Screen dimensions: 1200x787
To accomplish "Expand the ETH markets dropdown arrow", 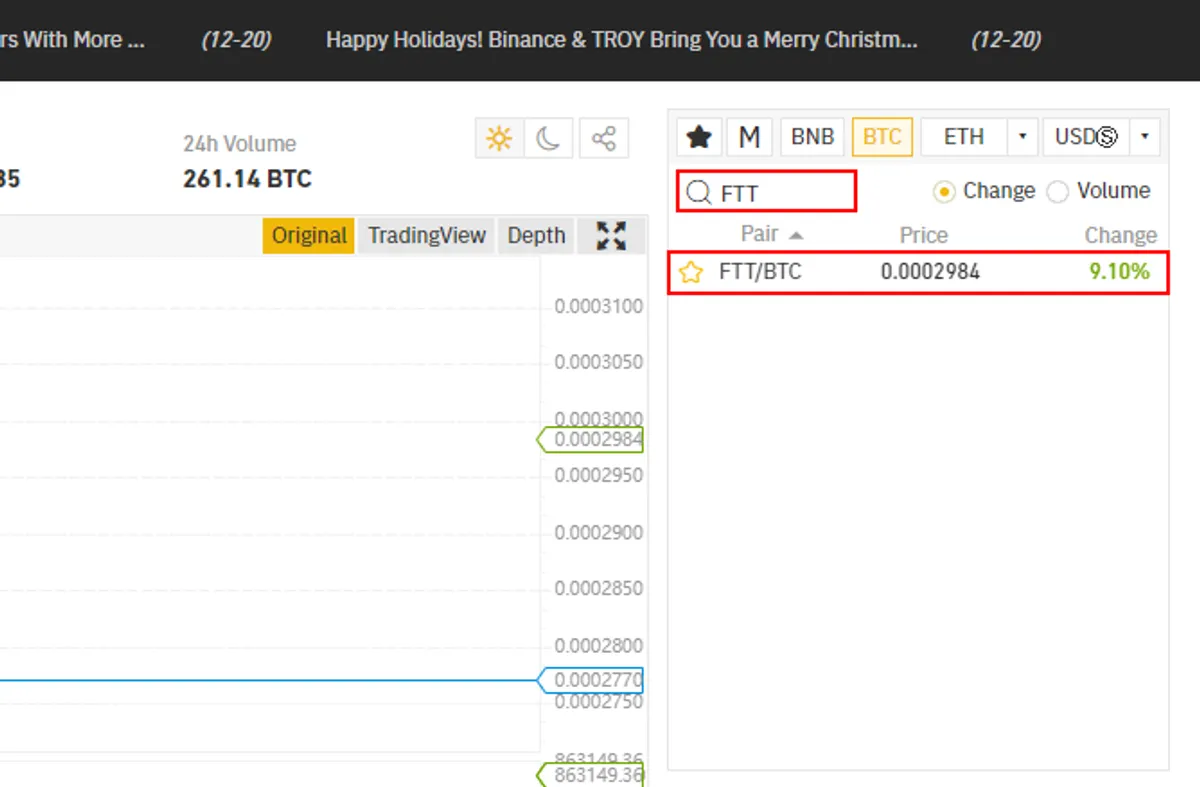I will tap(1022, 137).
